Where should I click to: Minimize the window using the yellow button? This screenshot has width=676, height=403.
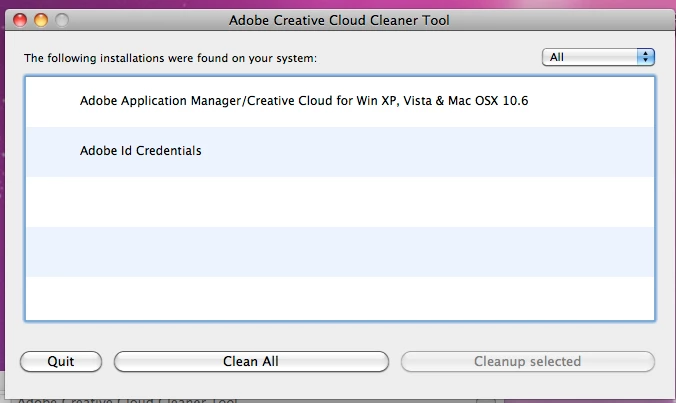[41, 20]
